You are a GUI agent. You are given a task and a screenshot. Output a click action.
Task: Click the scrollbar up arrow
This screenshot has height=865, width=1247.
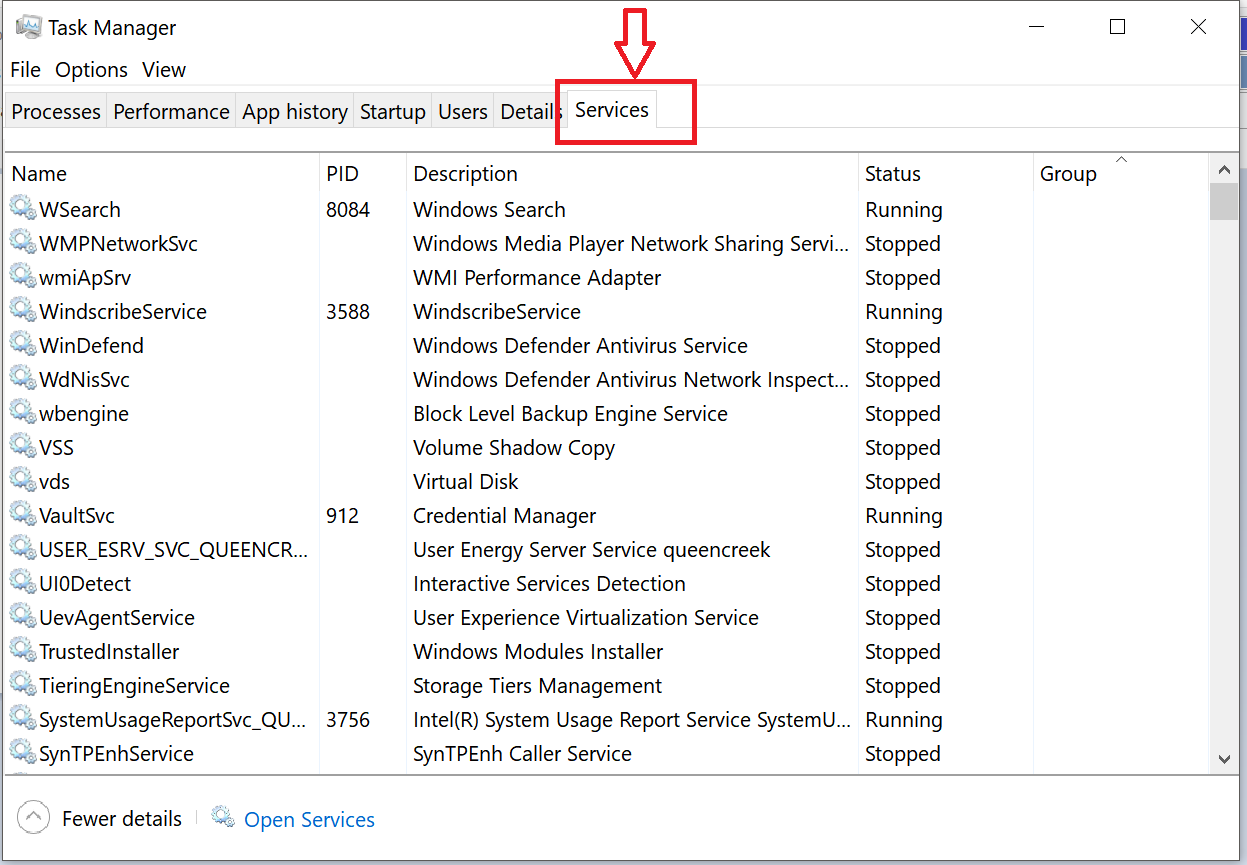1223,167
